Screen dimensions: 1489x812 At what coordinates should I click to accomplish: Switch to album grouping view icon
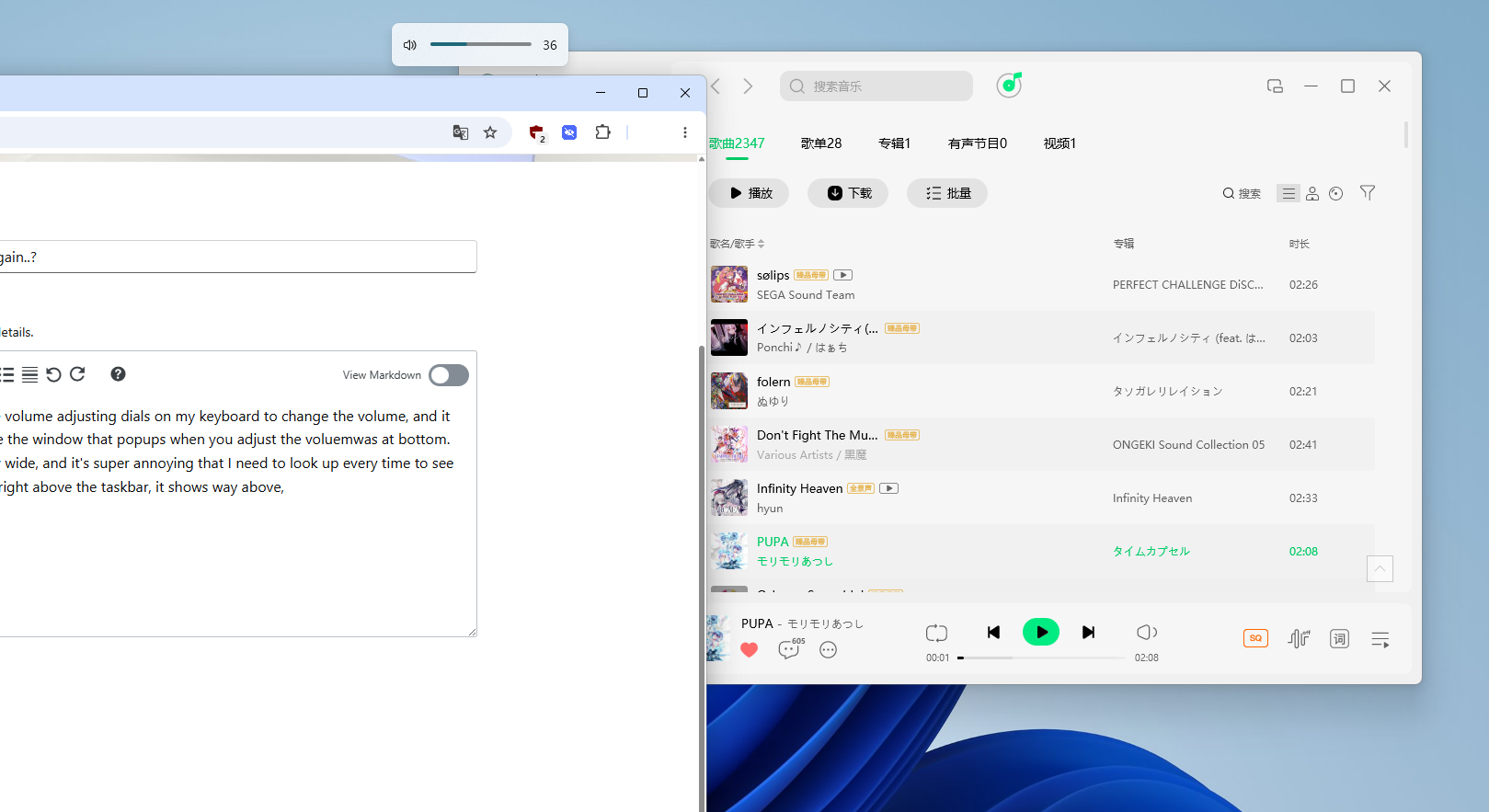coord(1336,193)
